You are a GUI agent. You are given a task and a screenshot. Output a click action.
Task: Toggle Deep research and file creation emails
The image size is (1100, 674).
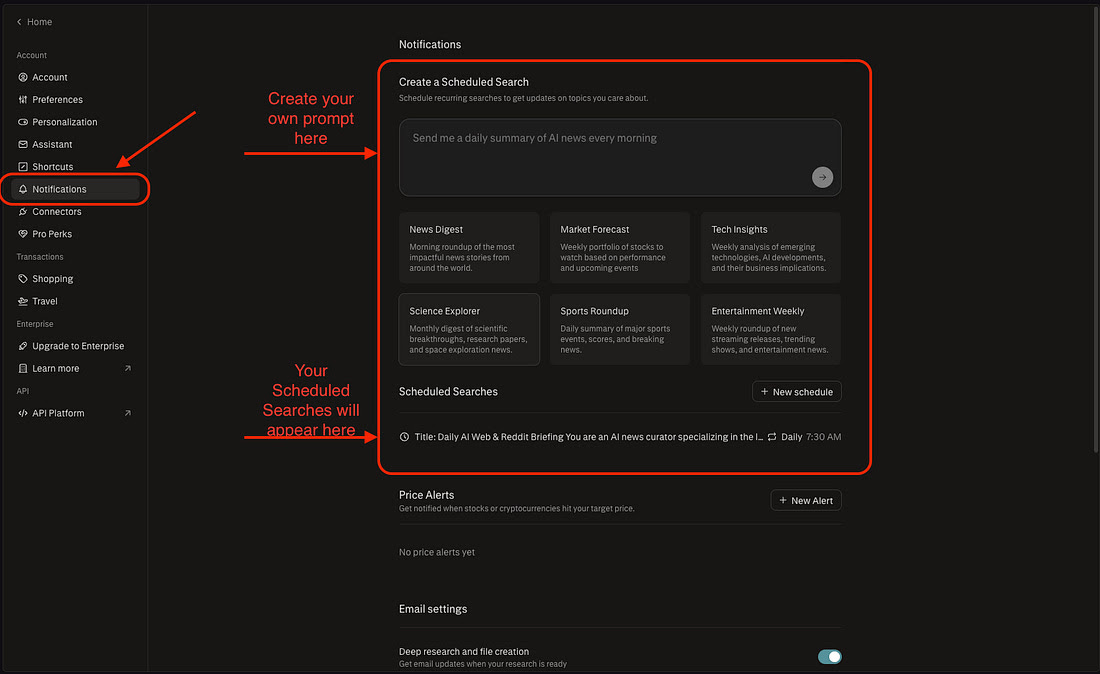(x=829, y=657)
